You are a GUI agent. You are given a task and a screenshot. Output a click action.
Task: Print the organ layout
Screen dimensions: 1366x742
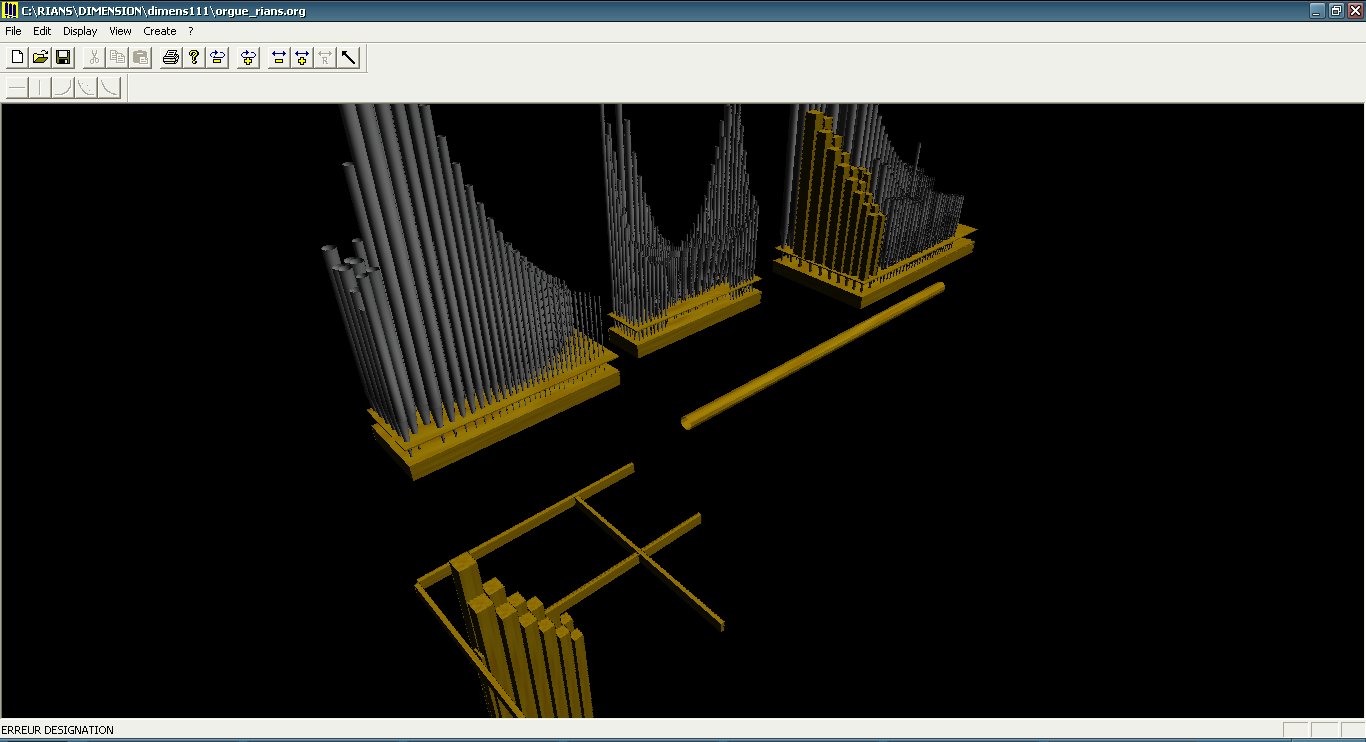pyautogui.click(x=170, y=57)
